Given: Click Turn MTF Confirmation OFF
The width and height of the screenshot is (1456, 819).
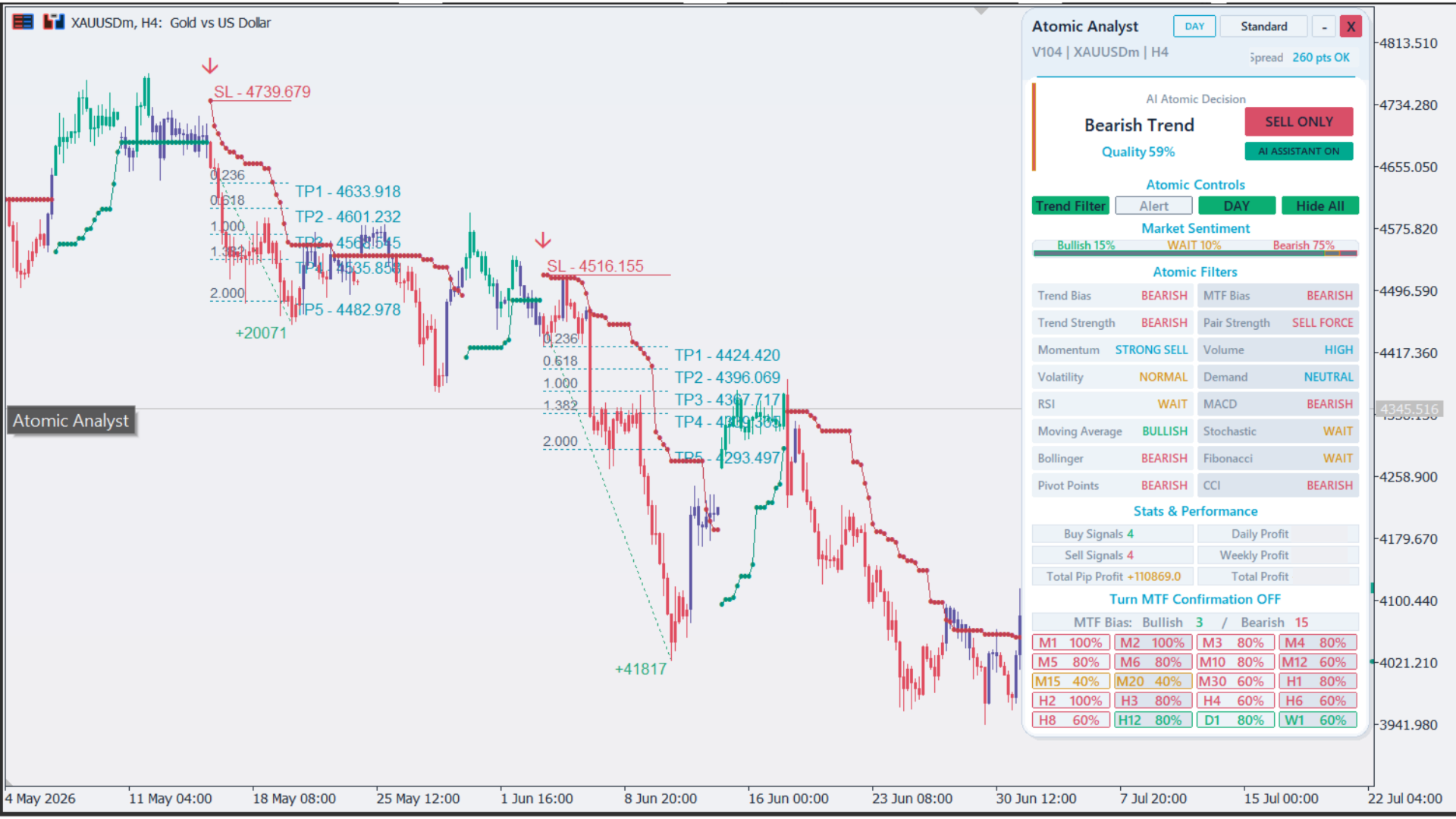Looking at the screenshot, I should tap(1195, 599).
